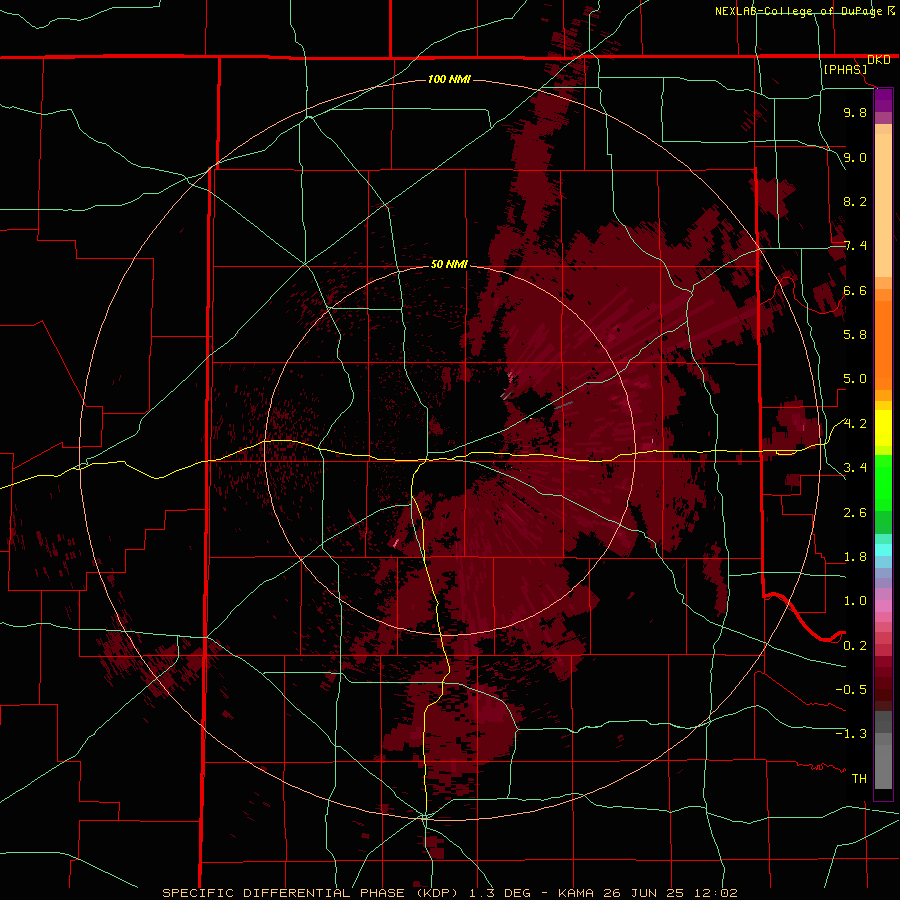Click the 2.6 value on color scale
This screenshot has width=900, height=900.
855,513
